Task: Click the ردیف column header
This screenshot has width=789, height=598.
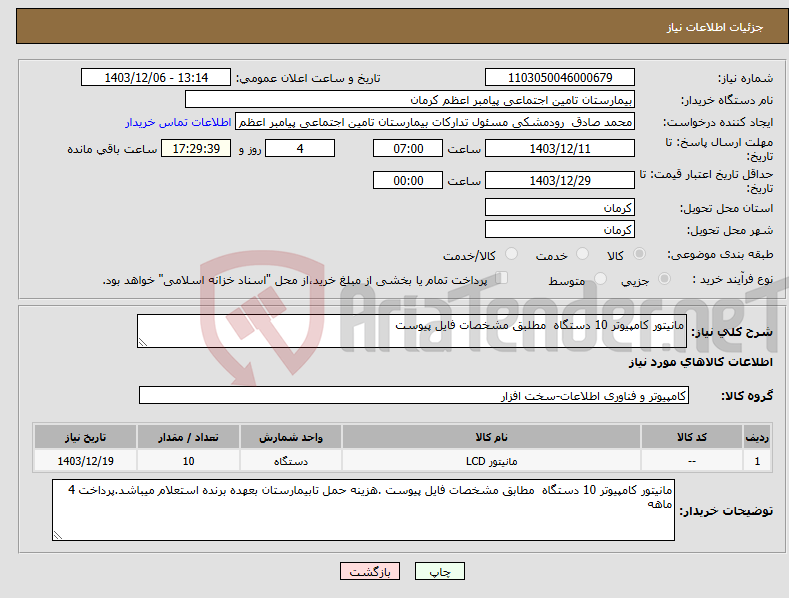Action: coord(757,437)
